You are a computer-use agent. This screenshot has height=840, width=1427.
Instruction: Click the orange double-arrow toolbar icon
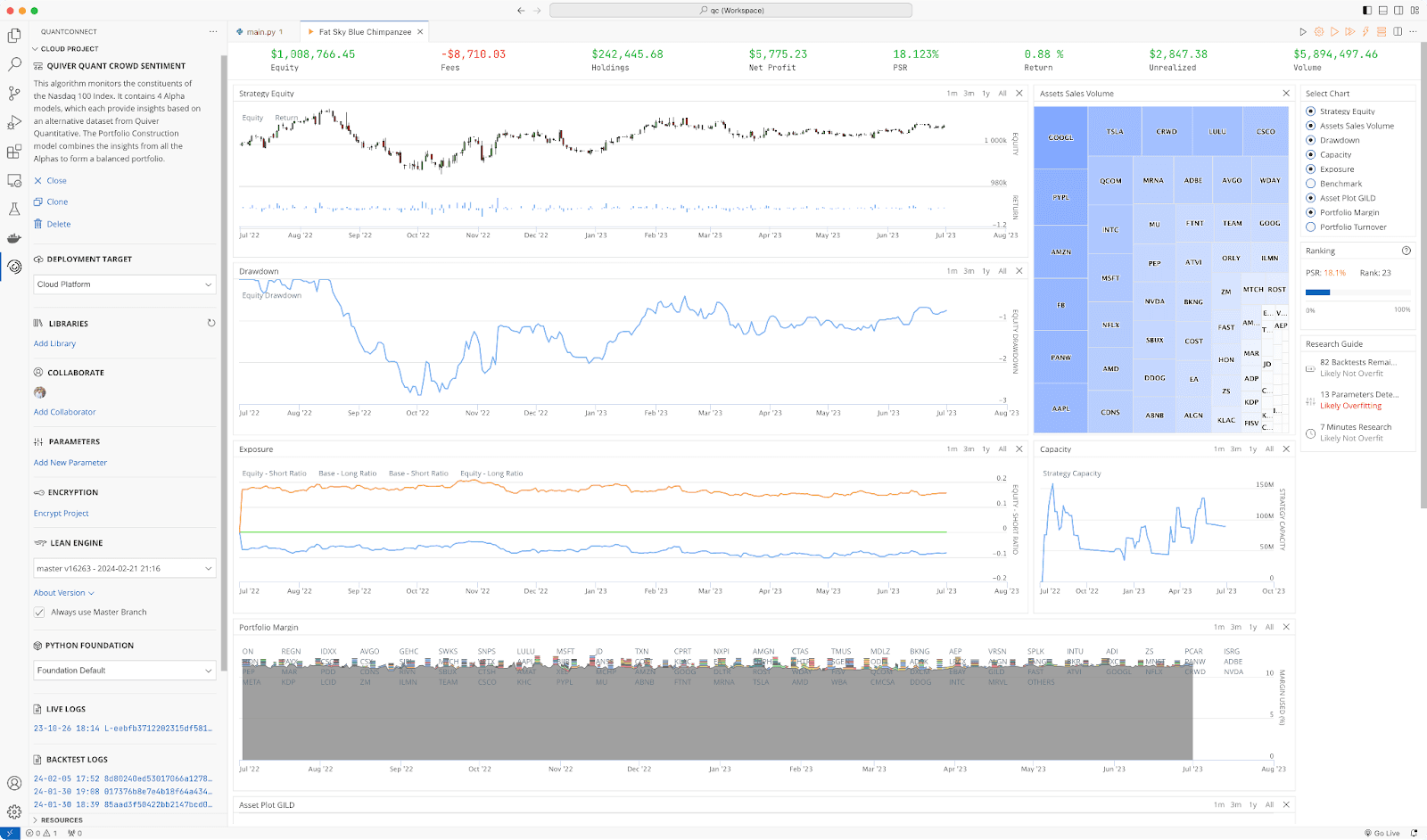pos(1350,32)
